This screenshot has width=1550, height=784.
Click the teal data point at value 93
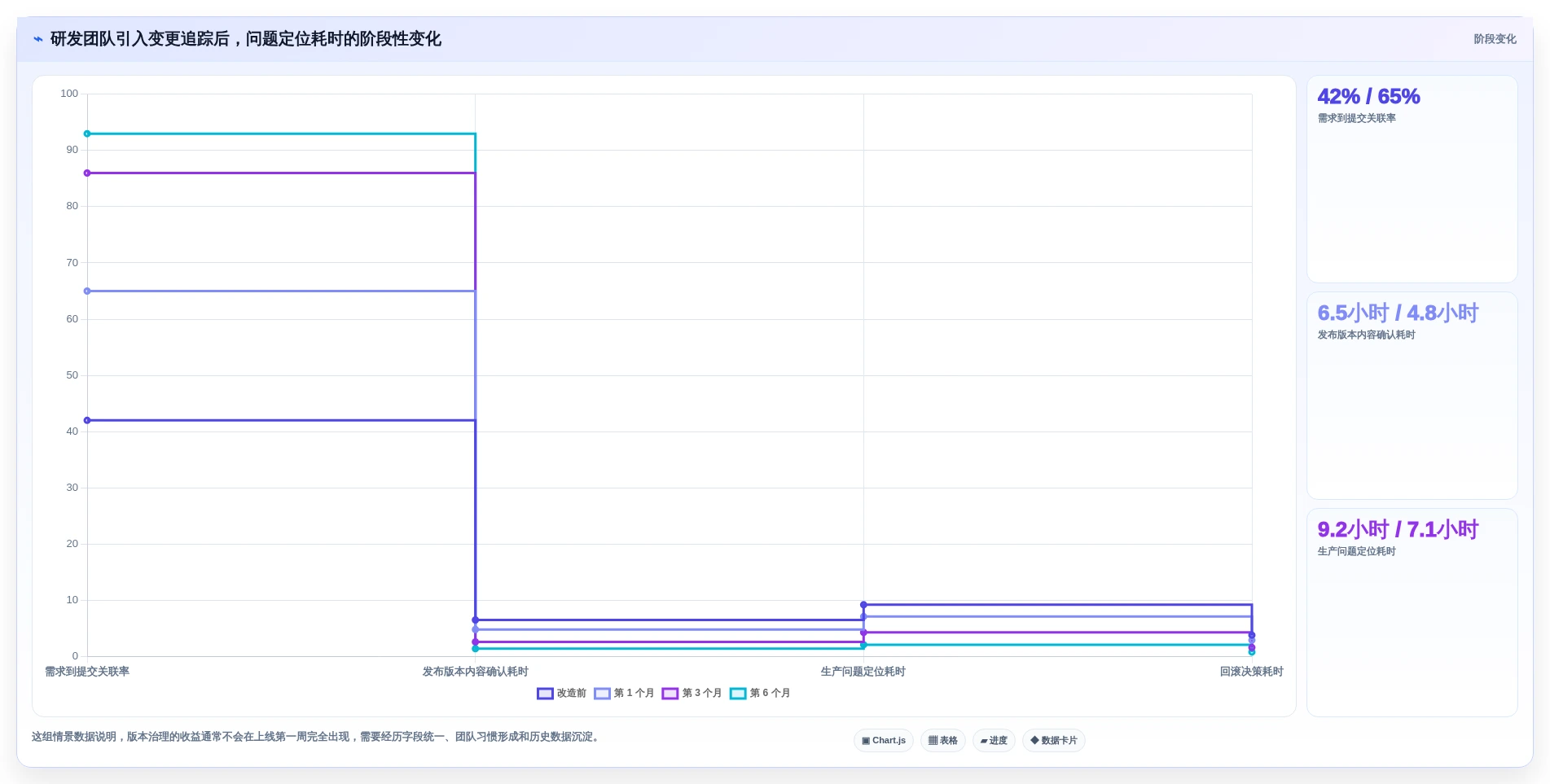tap(87, 134)
